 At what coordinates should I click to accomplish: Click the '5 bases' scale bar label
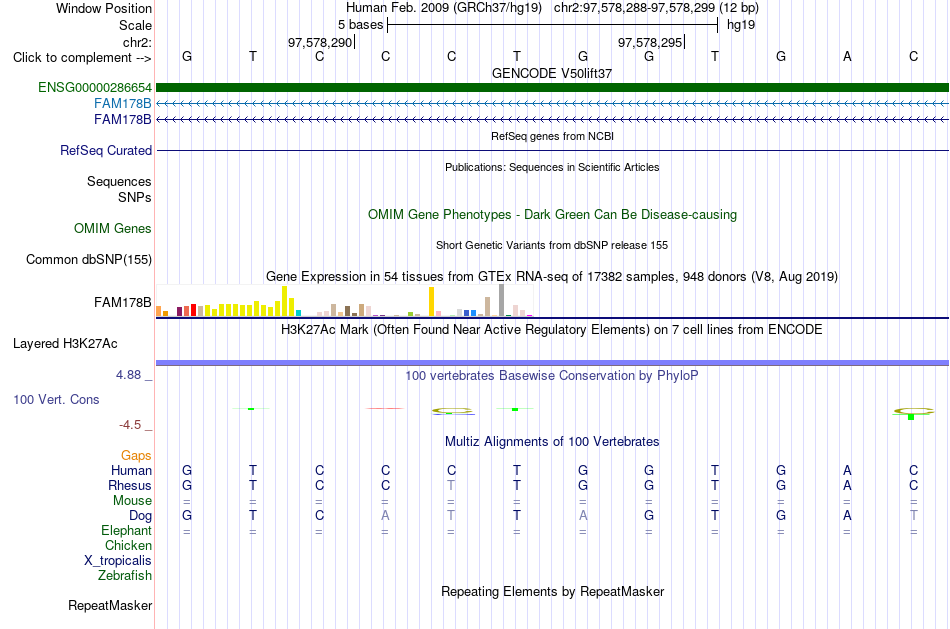[360, 25]
